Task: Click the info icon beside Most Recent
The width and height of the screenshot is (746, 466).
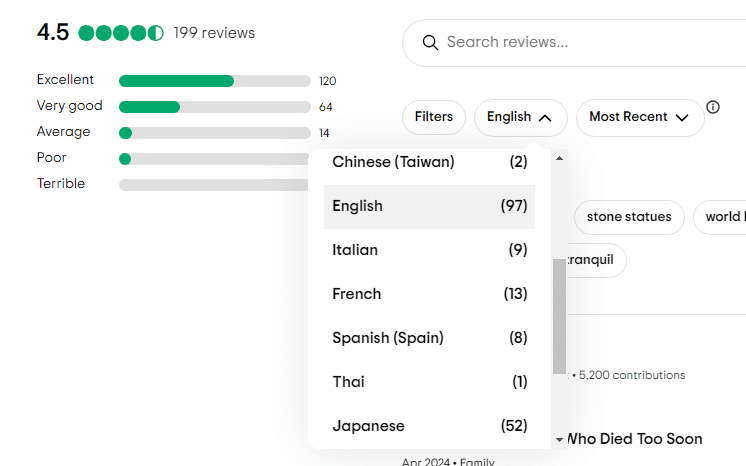Action: (x=713, y=107)
